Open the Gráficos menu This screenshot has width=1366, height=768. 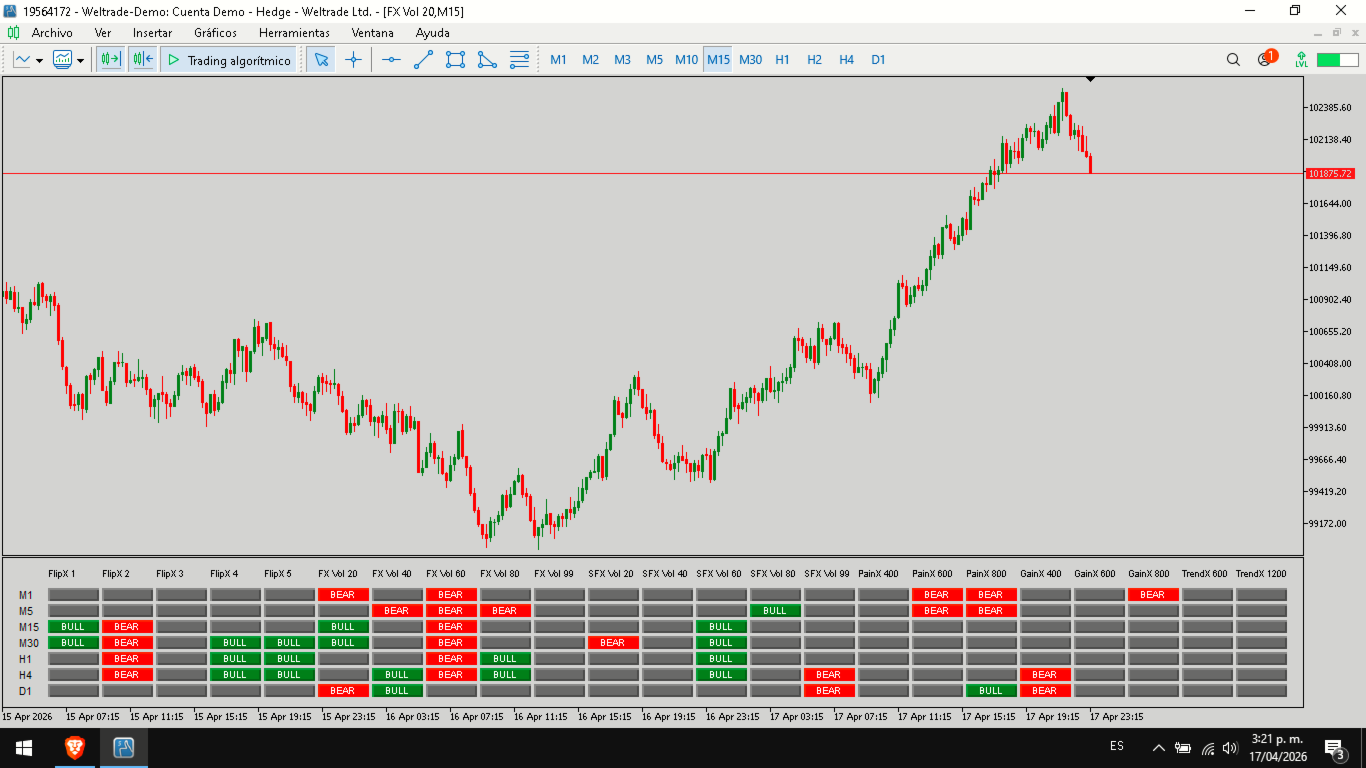pyautogui.click(x=215, y=33)
